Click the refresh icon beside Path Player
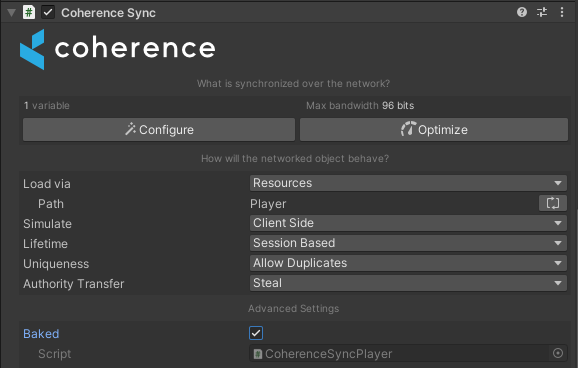 click(x=553, y=203)
